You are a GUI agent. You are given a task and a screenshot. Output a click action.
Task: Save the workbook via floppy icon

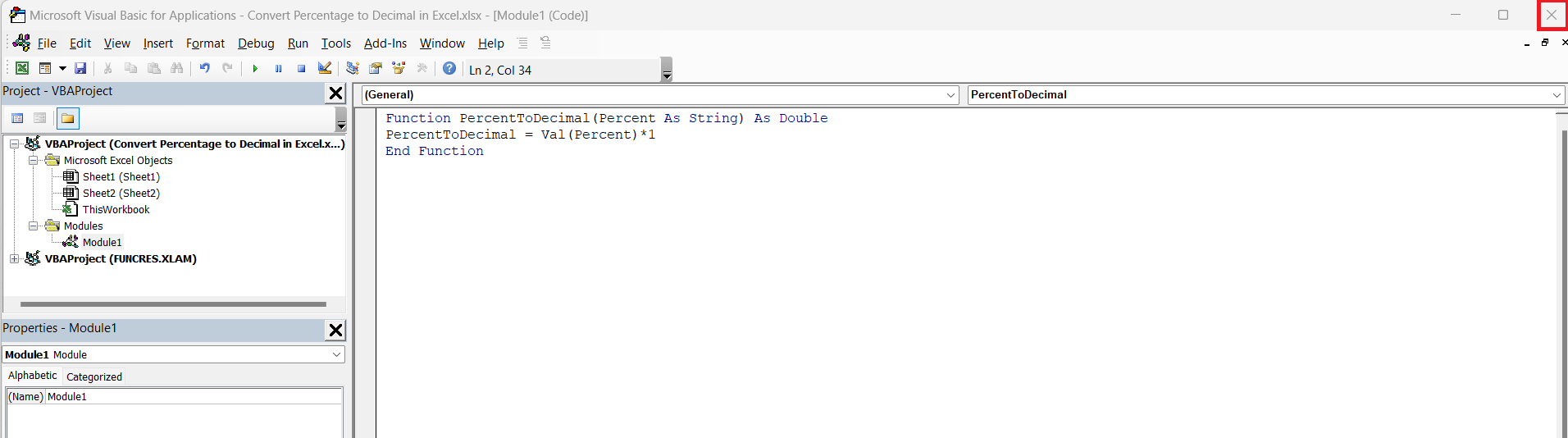(80, 68)
